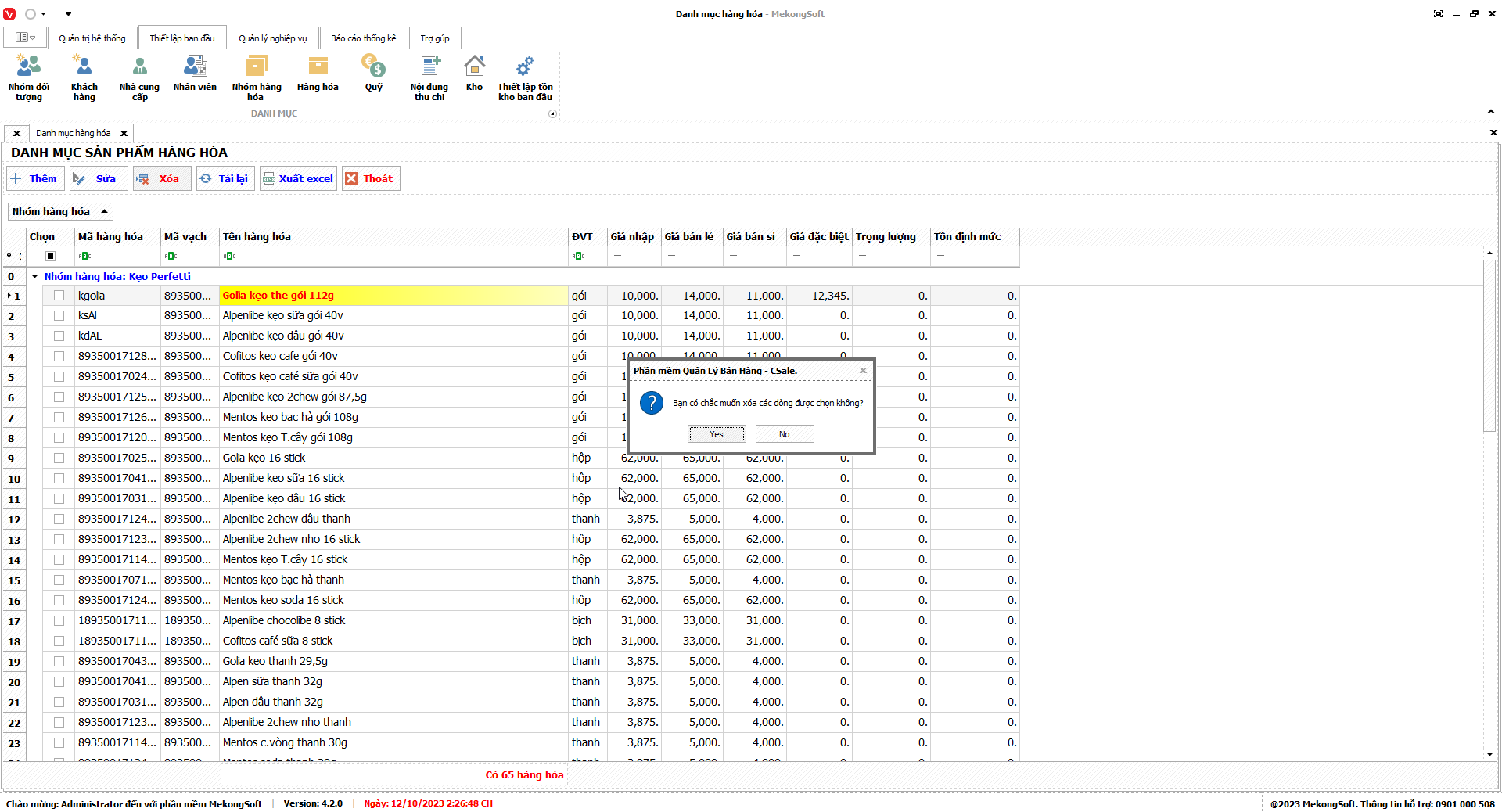
Task: Open the Kho warehouse icon
Action: coord(474,74)
